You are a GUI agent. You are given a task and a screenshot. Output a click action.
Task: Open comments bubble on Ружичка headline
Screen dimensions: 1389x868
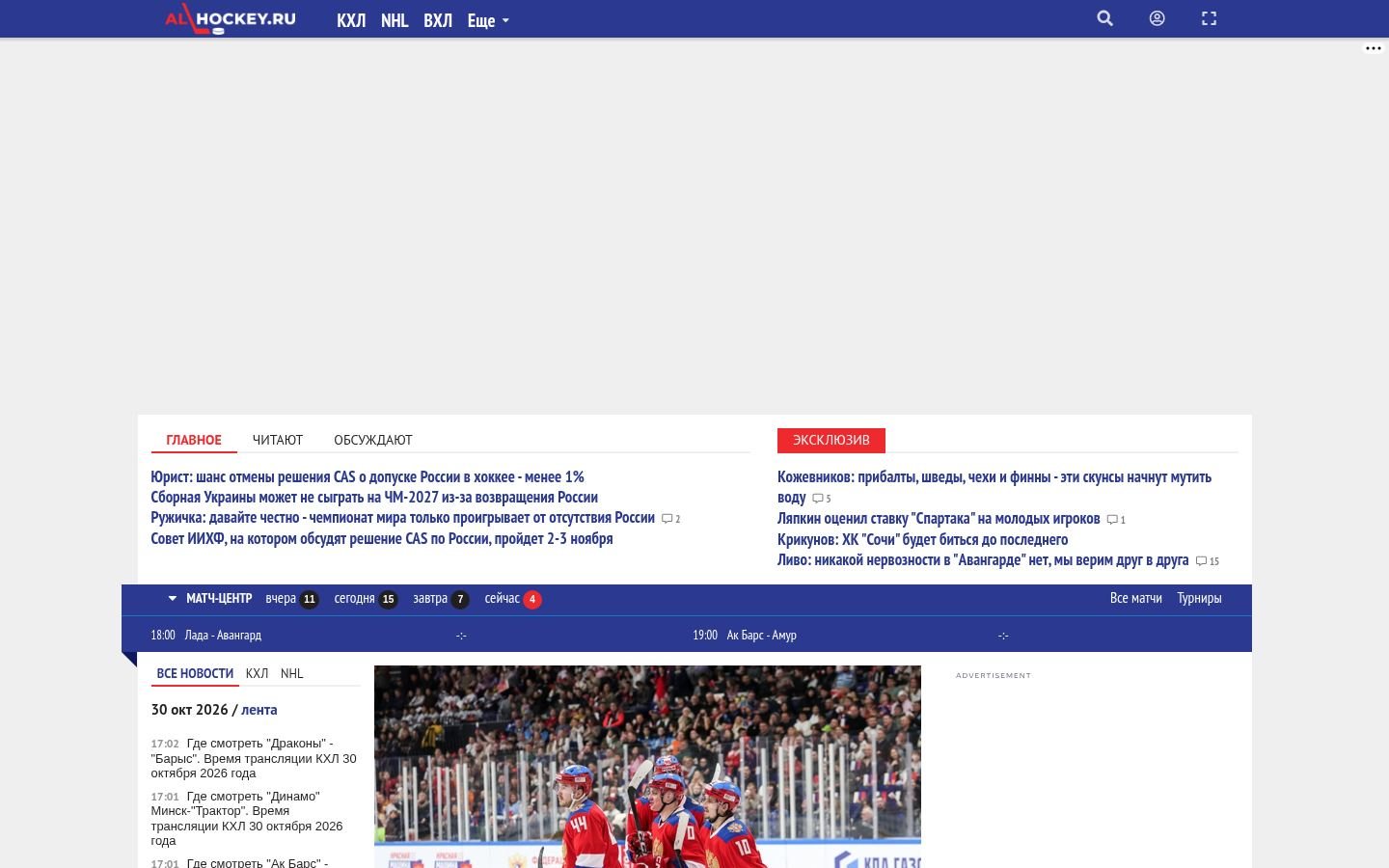pos(670,519)
